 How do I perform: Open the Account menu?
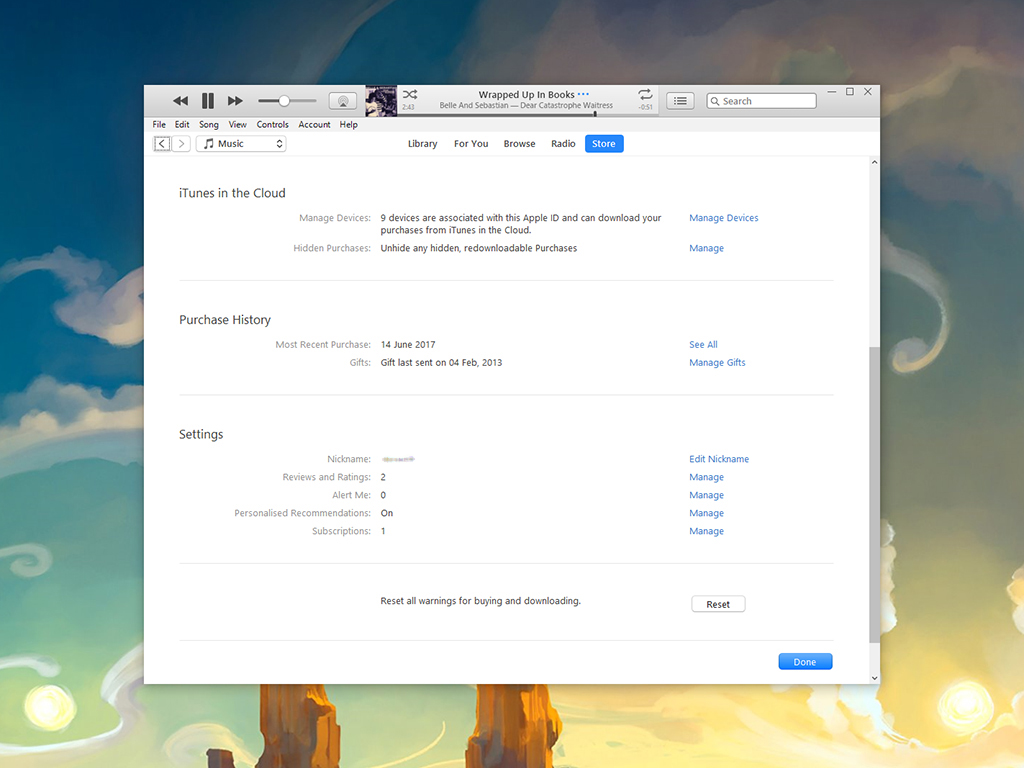tap(314, 125)
